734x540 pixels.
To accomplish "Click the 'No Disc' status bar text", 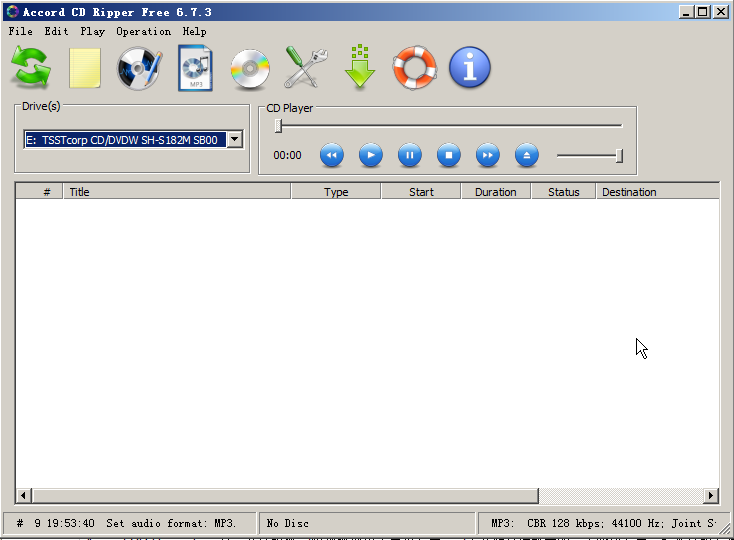I will coord(287,523).
